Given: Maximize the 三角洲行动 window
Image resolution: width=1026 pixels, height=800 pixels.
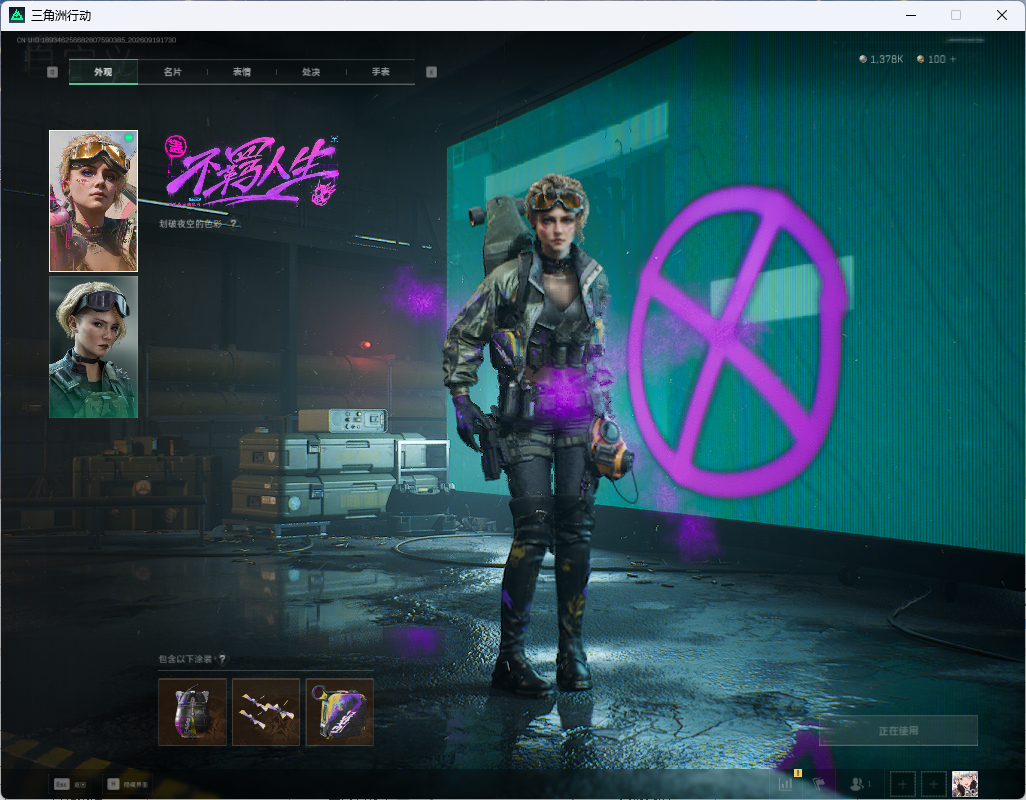Looking at the screenshot, I should [x=956, y=15].
